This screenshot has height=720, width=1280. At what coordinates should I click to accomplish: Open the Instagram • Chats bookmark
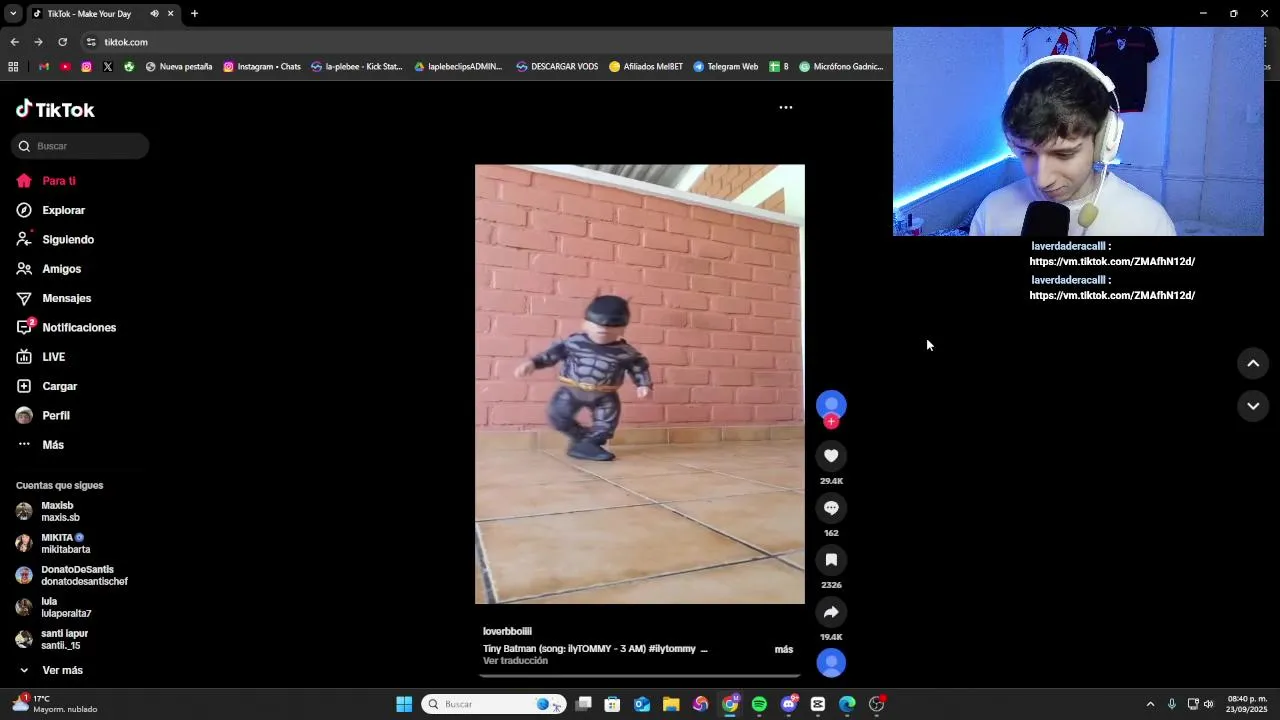point(262,67)
